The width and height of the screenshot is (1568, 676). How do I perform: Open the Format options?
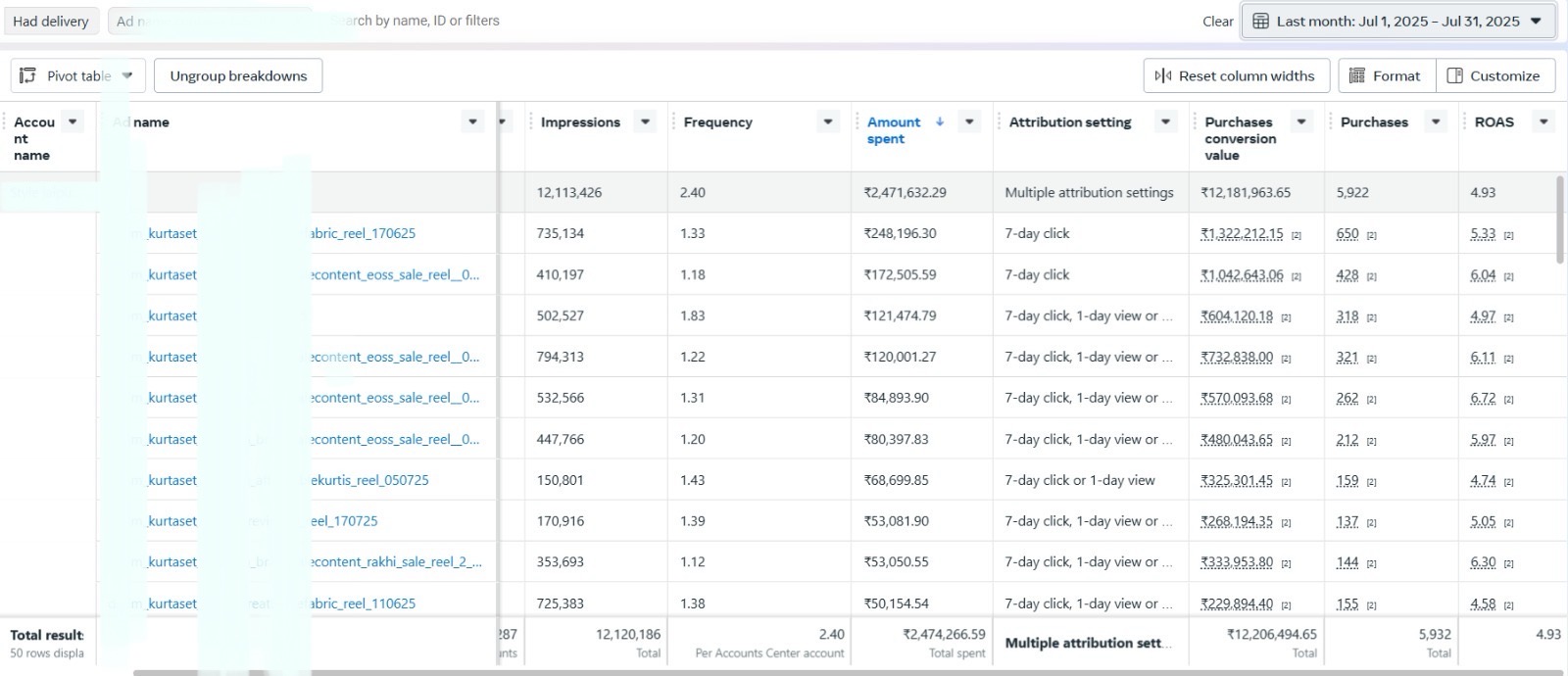pos(1386,75)
